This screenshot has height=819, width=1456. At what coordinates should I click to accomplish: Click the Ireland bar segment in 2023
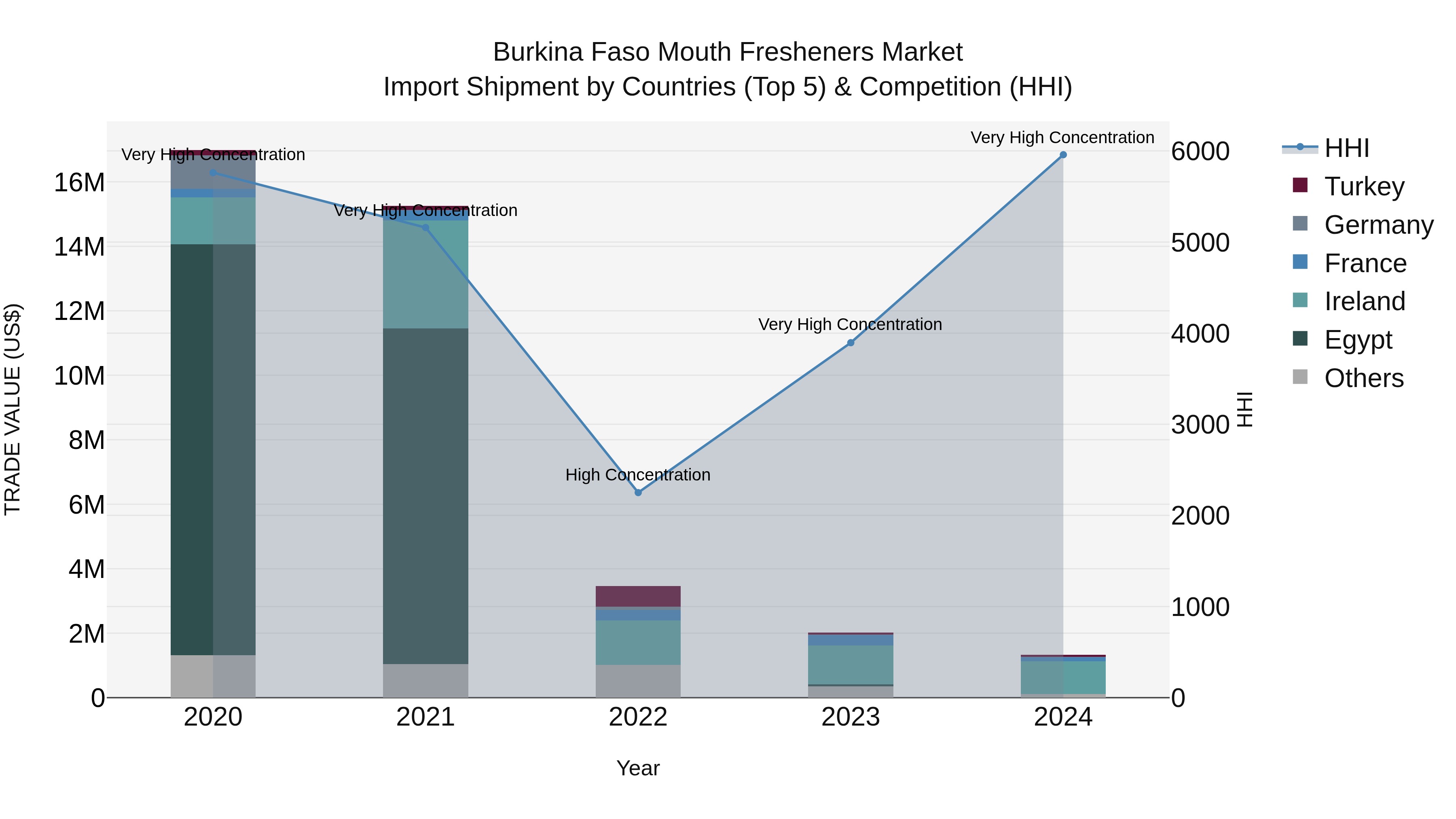point(851,665)
